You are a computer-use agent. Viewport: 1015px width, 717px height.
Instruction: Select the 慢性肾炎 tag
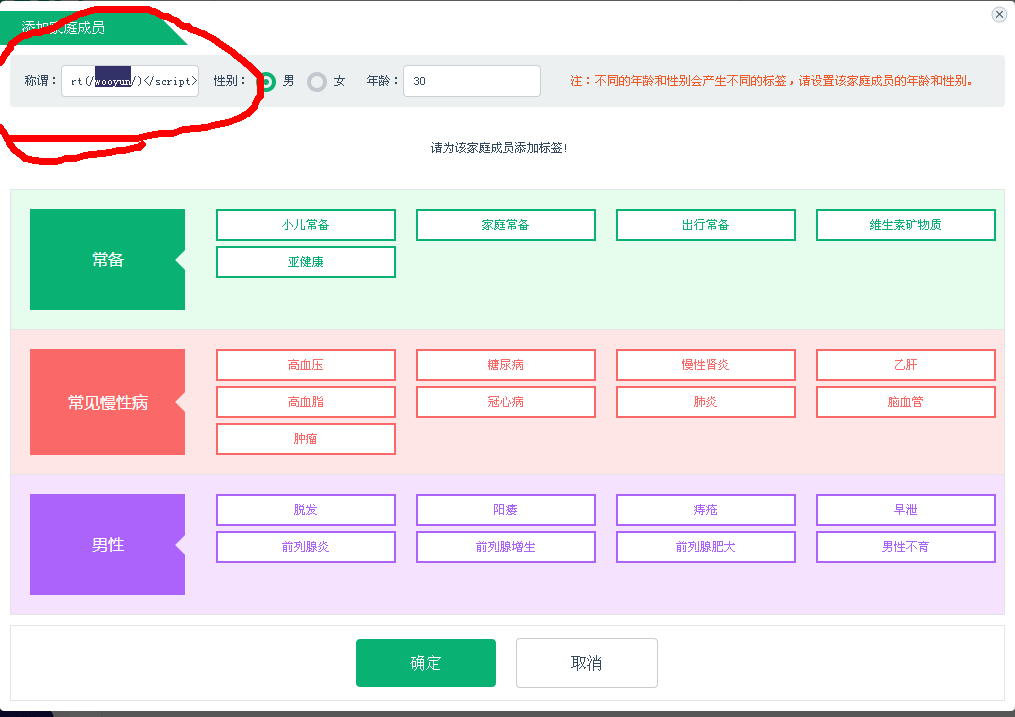pos(706,365)
